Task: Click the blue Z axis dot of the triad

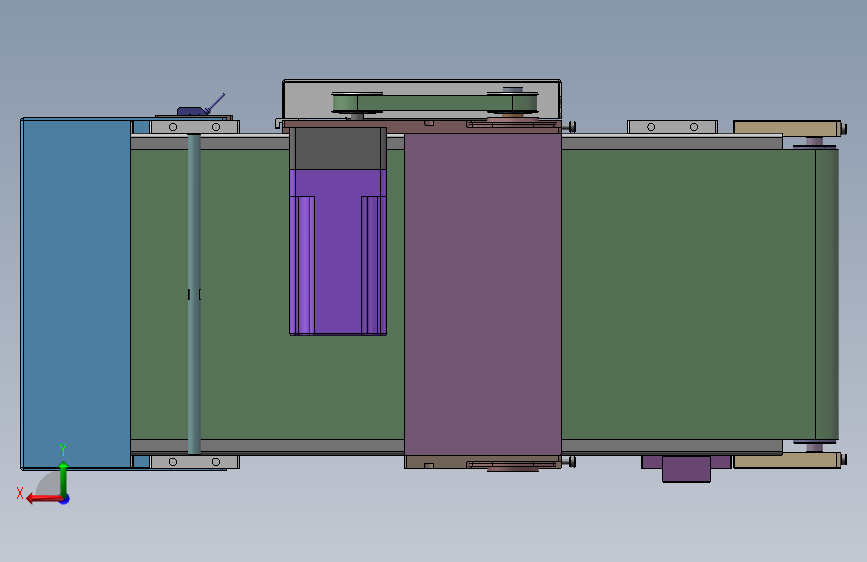Action: [x=65, y=500]
